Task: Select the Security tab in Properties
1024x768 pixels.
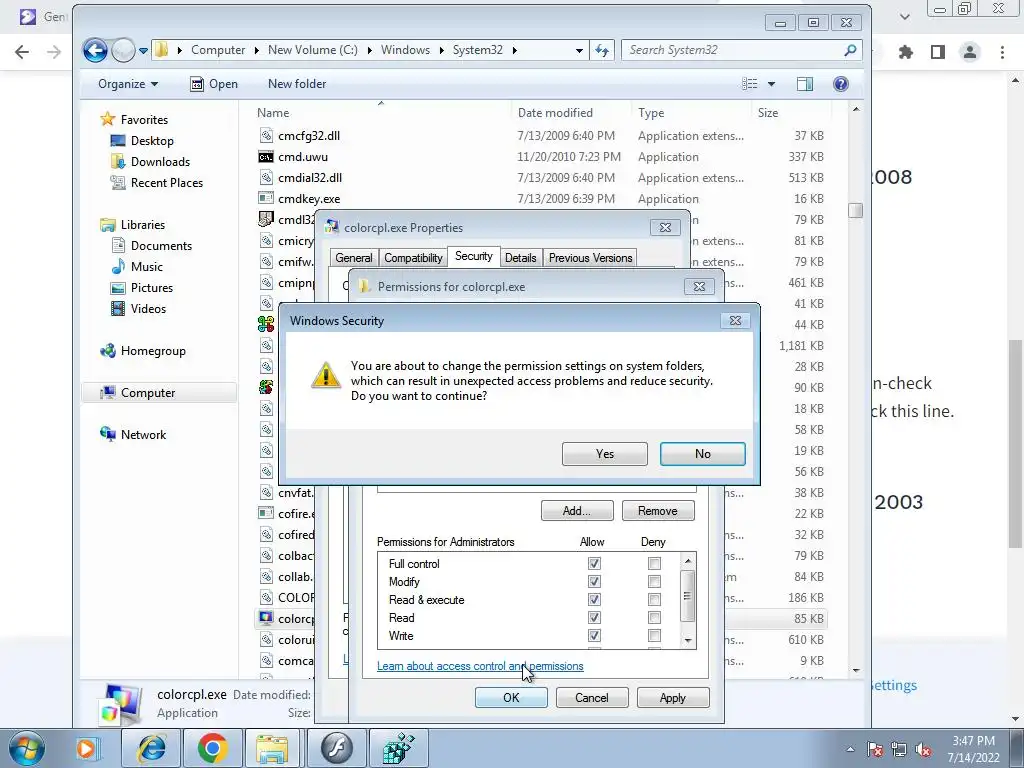Action: [473, 256]
